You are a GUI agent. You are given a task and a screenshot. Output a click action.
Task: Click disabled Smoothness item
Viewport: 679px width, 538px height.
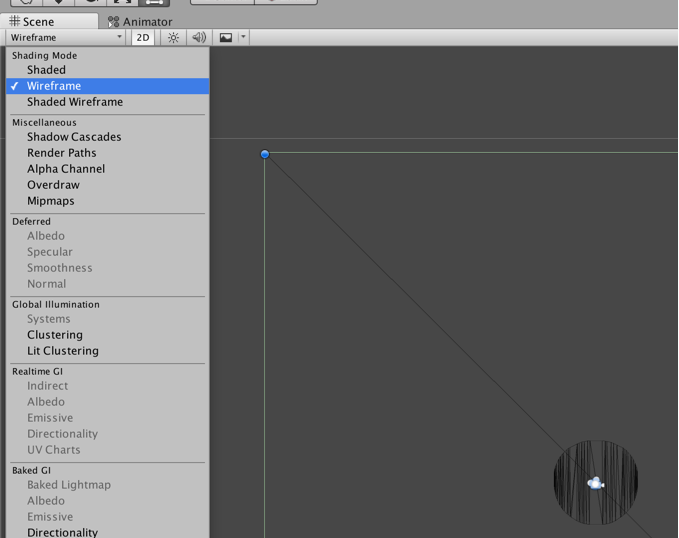[108, 268]
